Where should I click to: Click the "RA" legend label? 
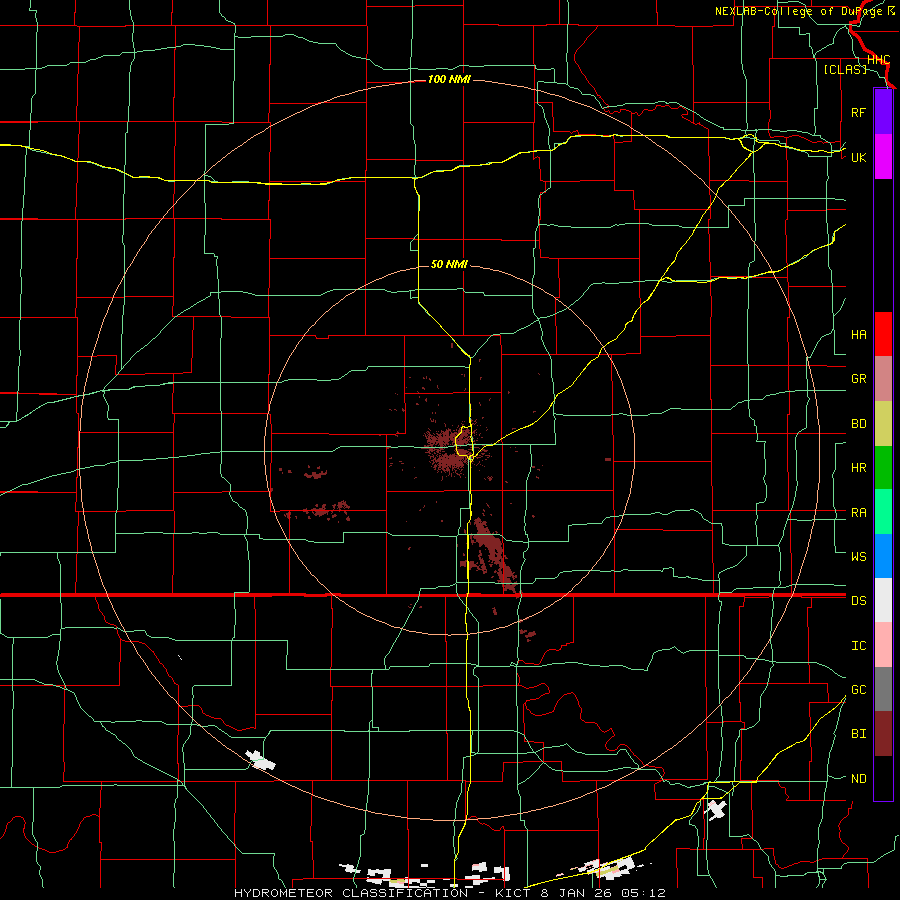point(859,513)
